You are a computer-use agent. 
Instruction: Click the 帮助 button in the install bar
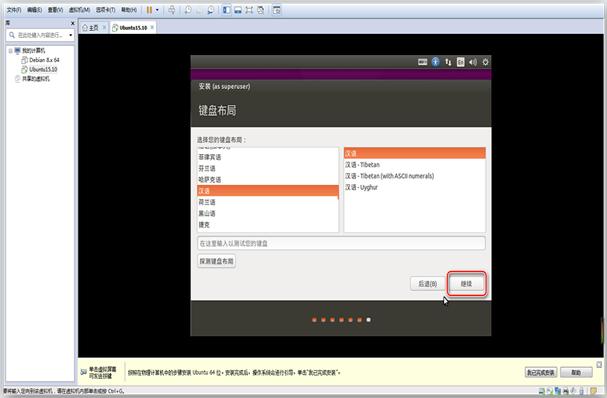coord(576,372)
